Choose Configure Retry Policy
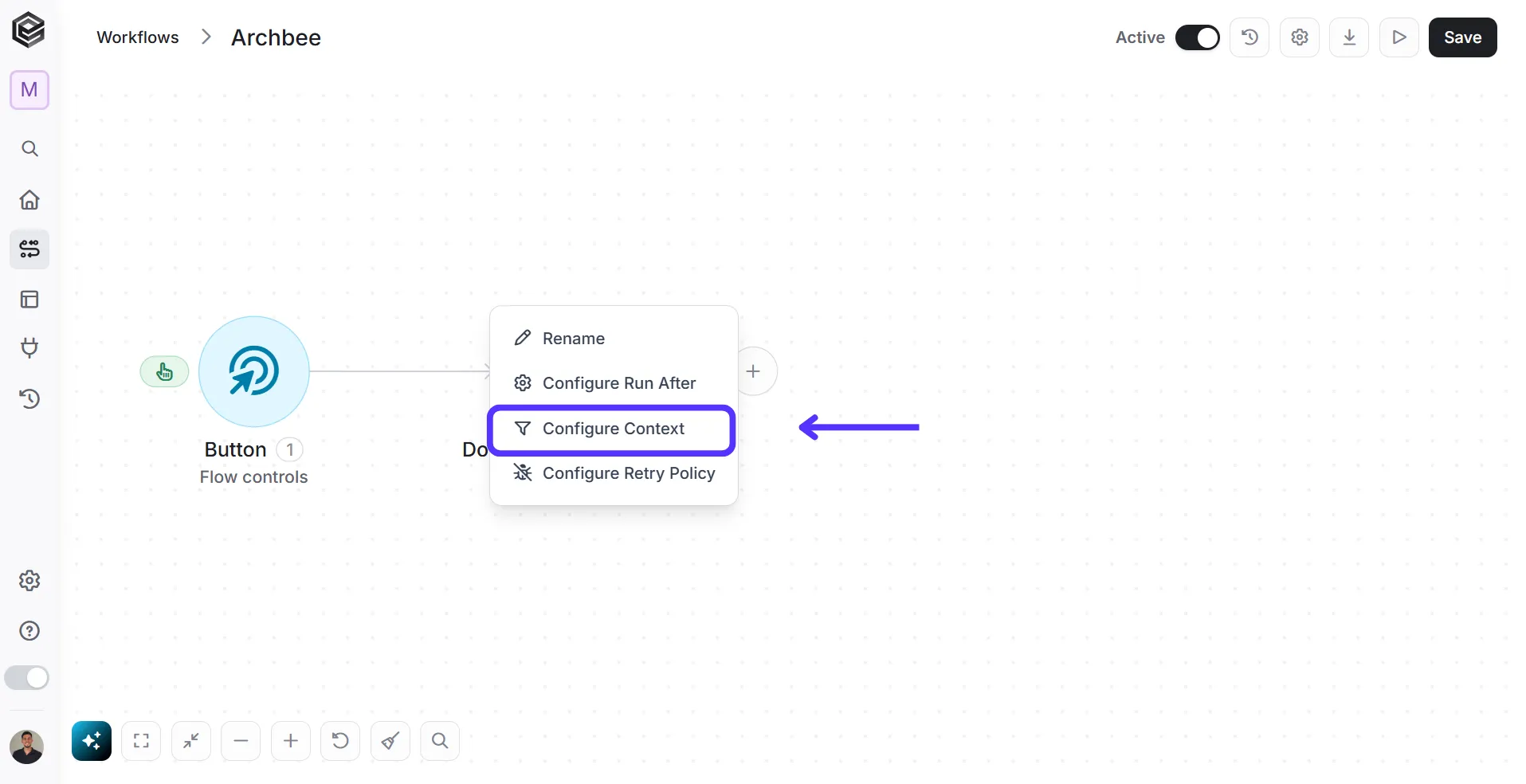The image size is (1526, 784). click(614, 473)
